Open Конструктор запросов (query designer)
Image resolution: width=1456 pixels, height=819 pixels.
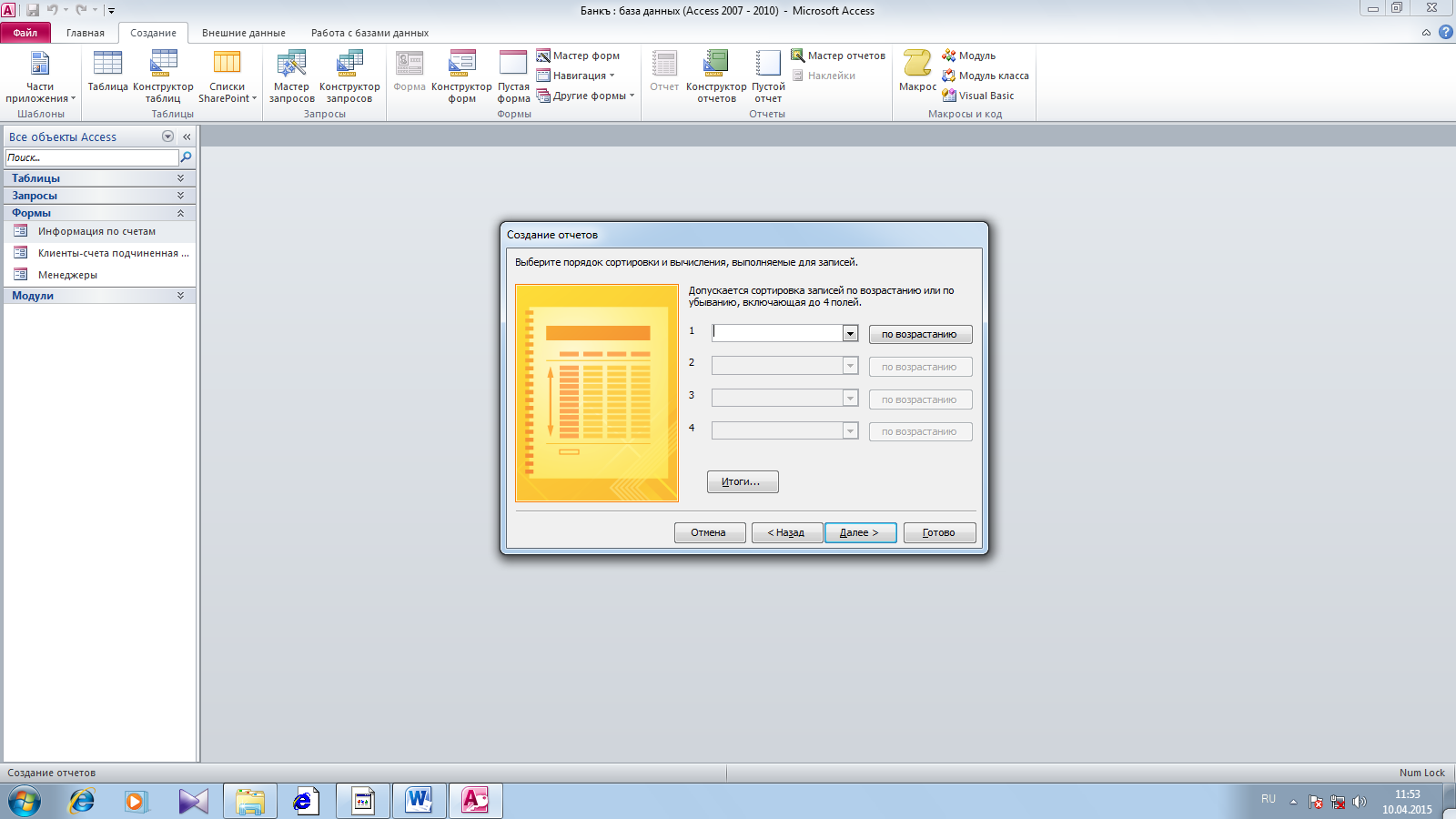tap(349, 76)
